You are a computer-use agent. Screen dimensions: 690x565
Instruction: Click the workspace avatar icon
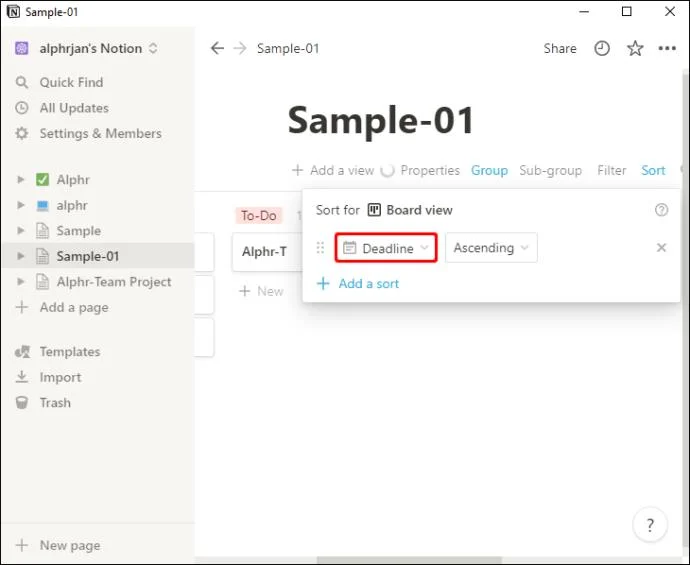[22, 48]
